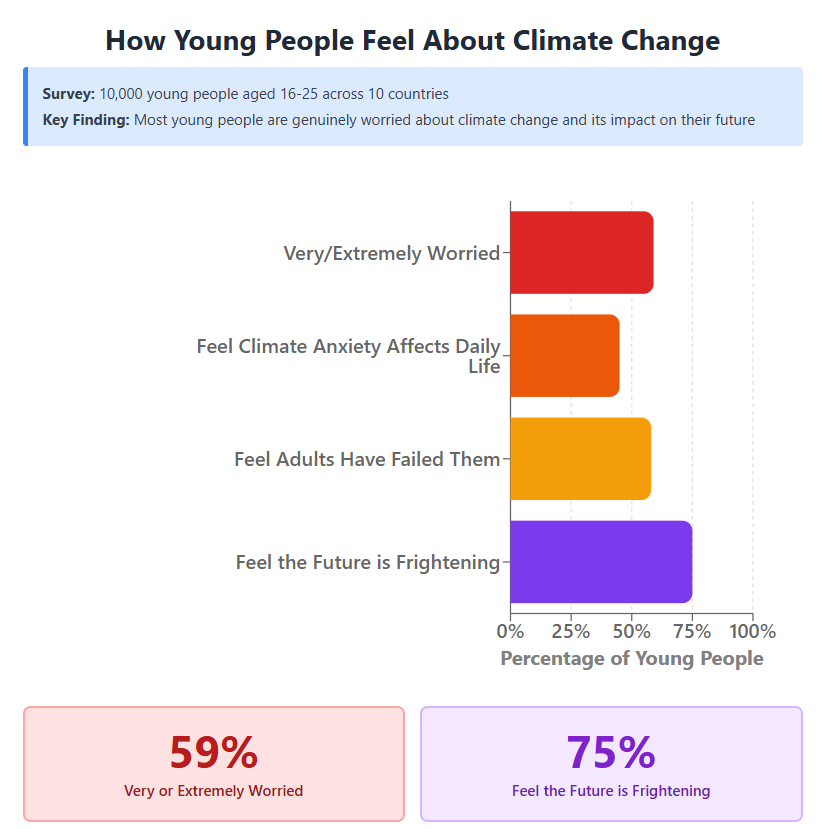Click the 100% axis tick label

click(753, 632)
